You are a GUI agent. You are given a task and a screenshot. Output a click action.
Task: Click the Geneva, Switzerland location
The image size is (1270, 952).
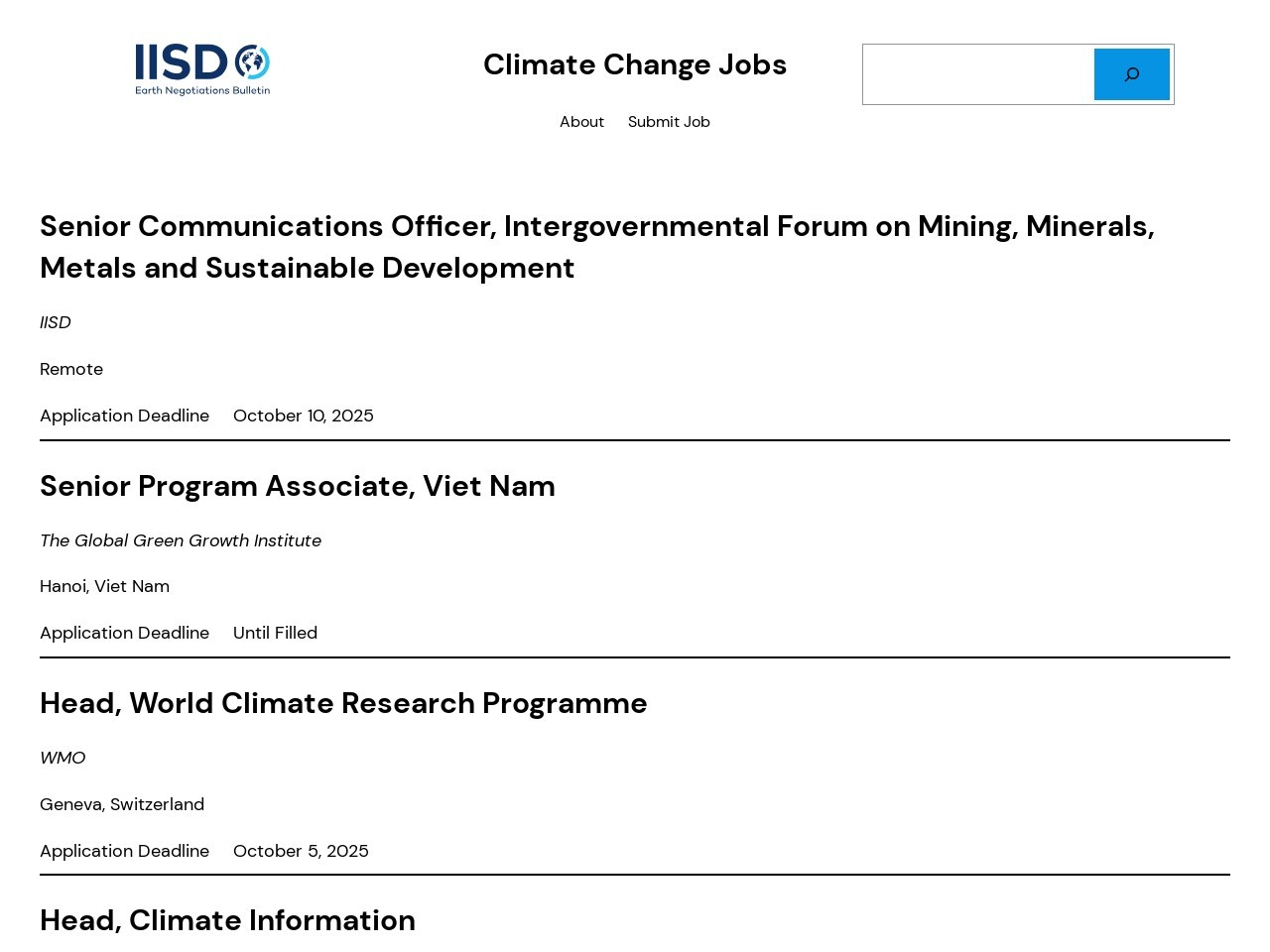point(122,804)
